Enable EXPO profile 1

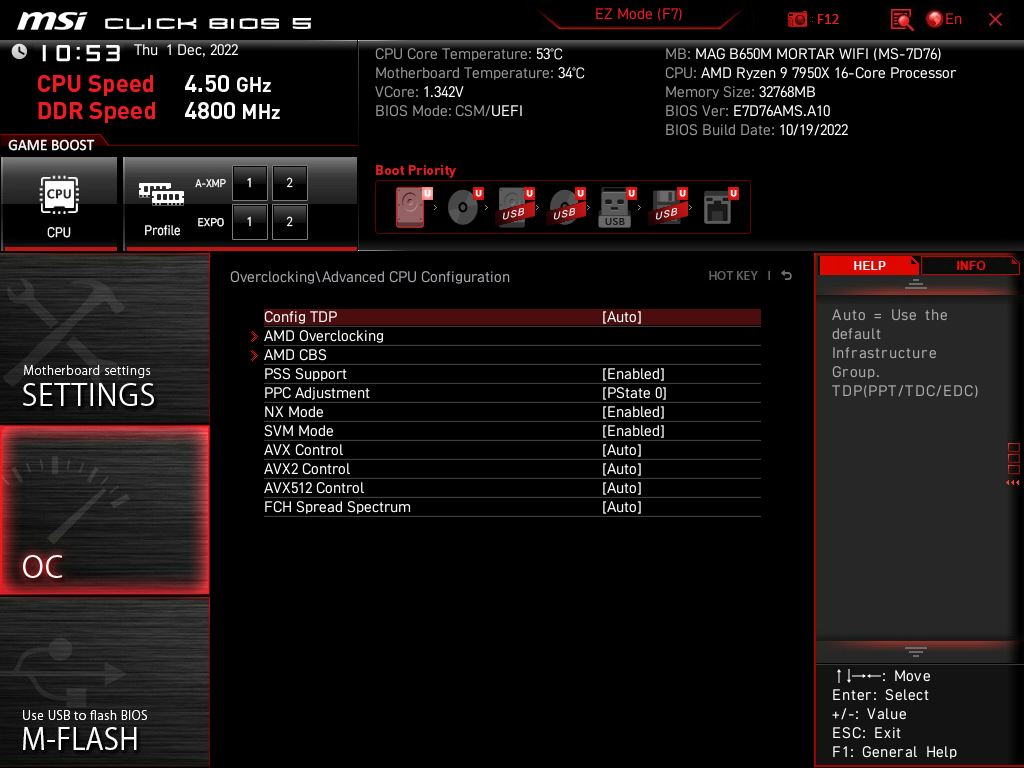click(249, 222)
